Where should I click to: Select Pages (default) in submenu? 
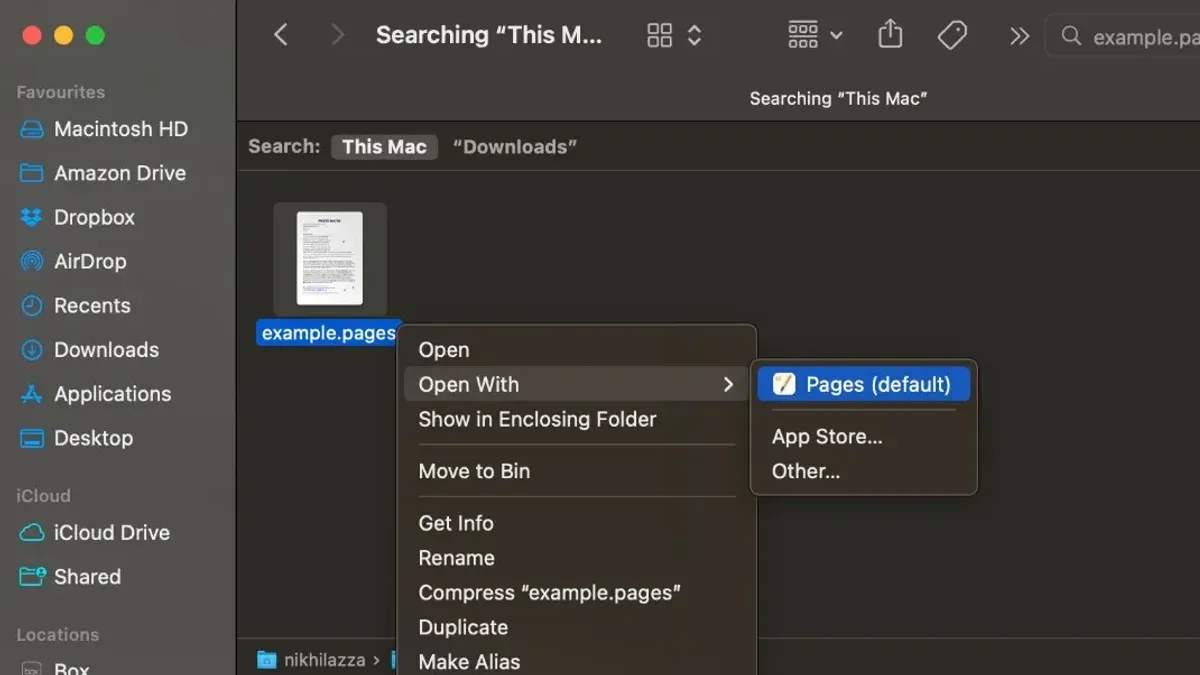point(863,384)
